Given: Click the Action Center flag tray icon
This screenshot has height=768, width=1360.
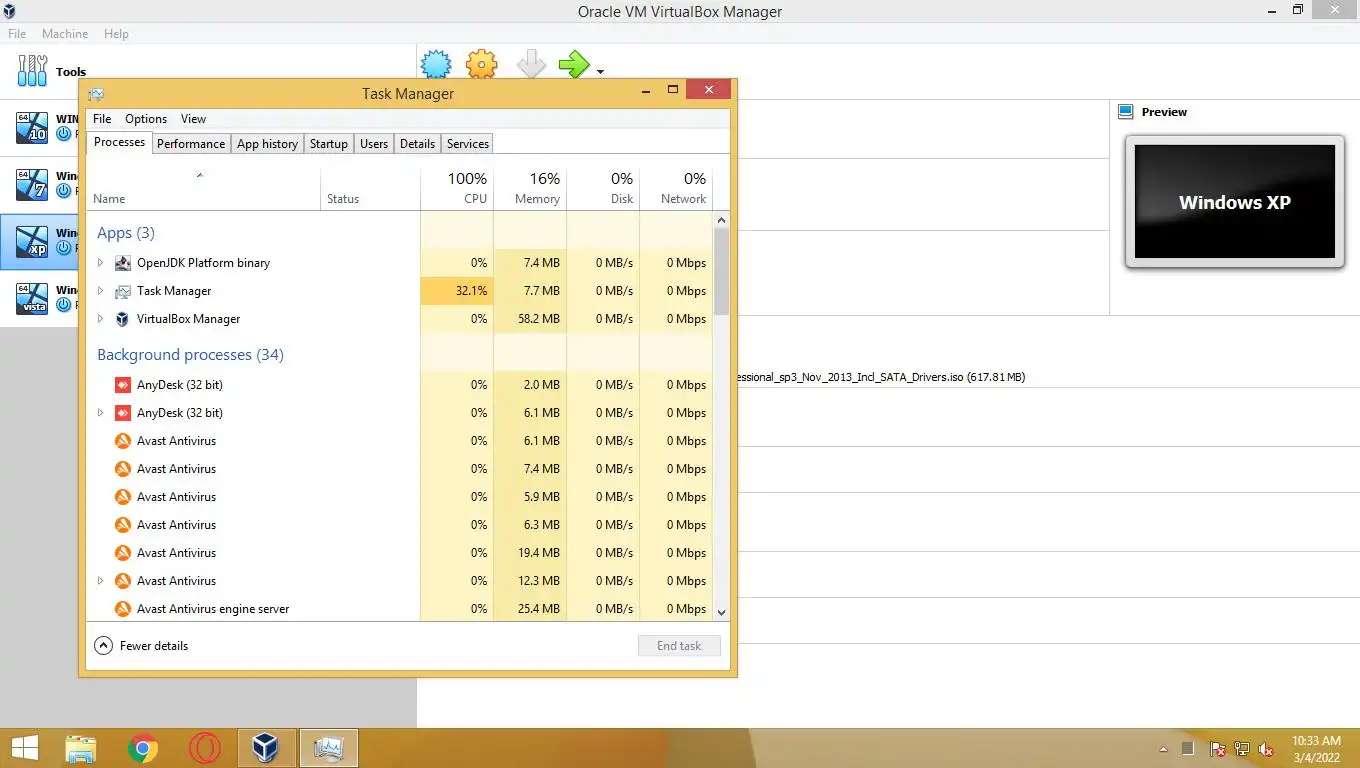Looking at the screenshot, I should [x=1218, y=748].
